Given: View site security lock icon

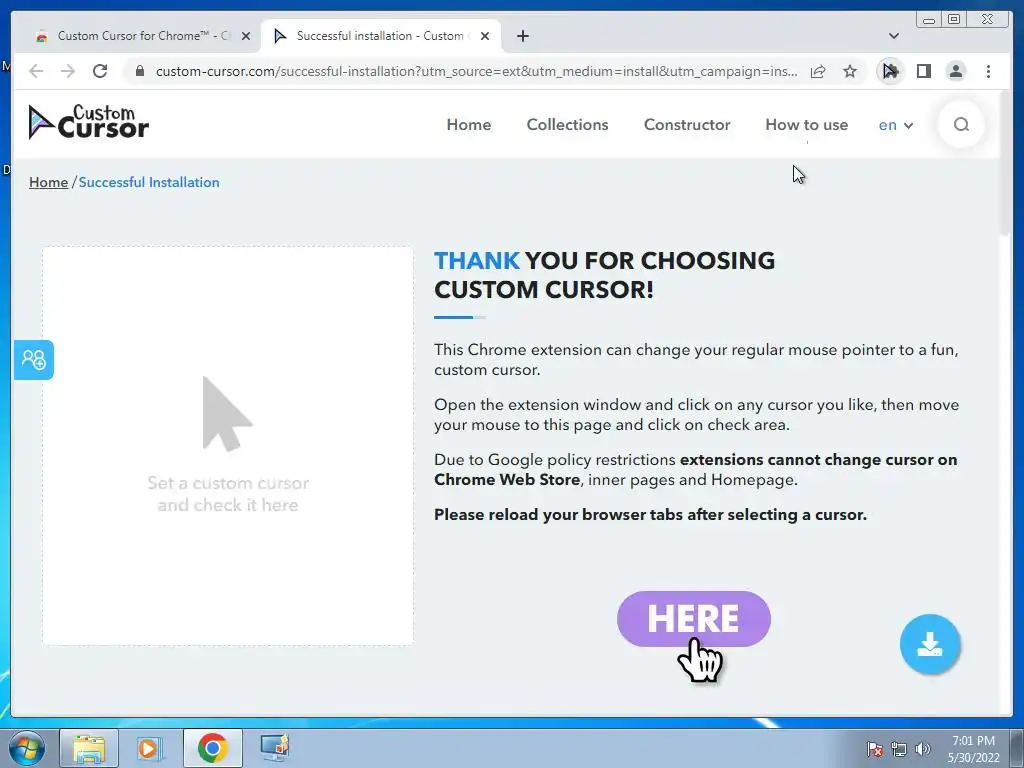Looking at the screenshot, I should (139, 71).
